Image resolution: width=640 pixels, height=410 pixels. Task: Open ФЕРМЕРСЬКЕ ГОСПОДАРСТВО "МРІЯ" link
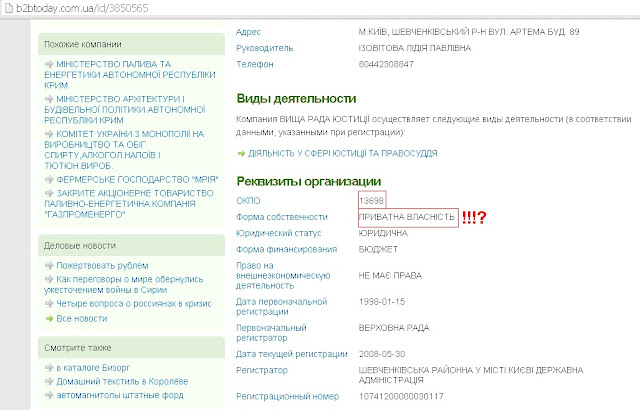(x=137, y=180)
